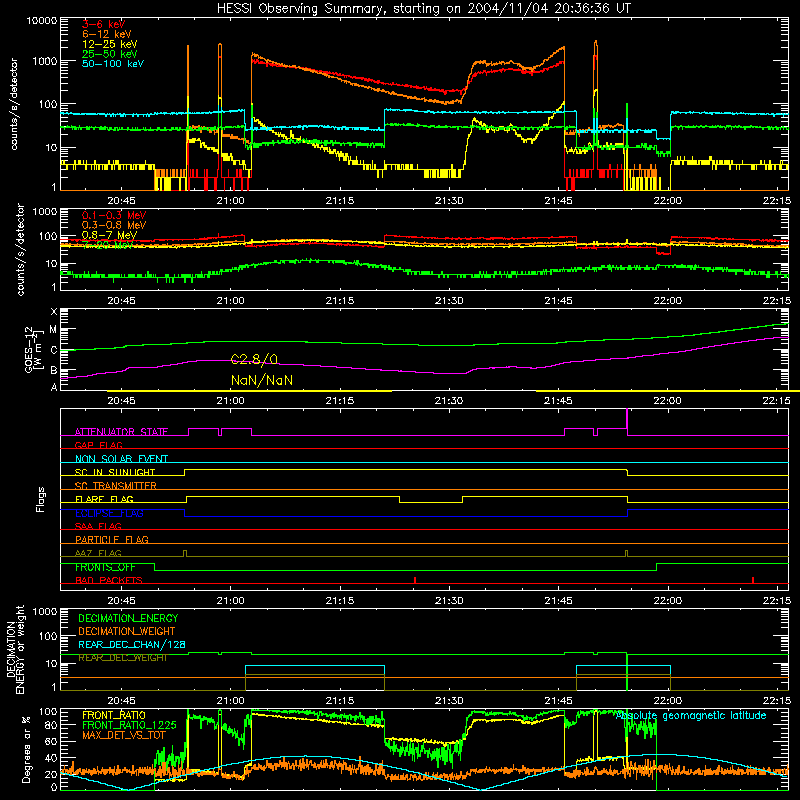
Task: Select the 25-50 keV legend label
Action: [110, 54]
